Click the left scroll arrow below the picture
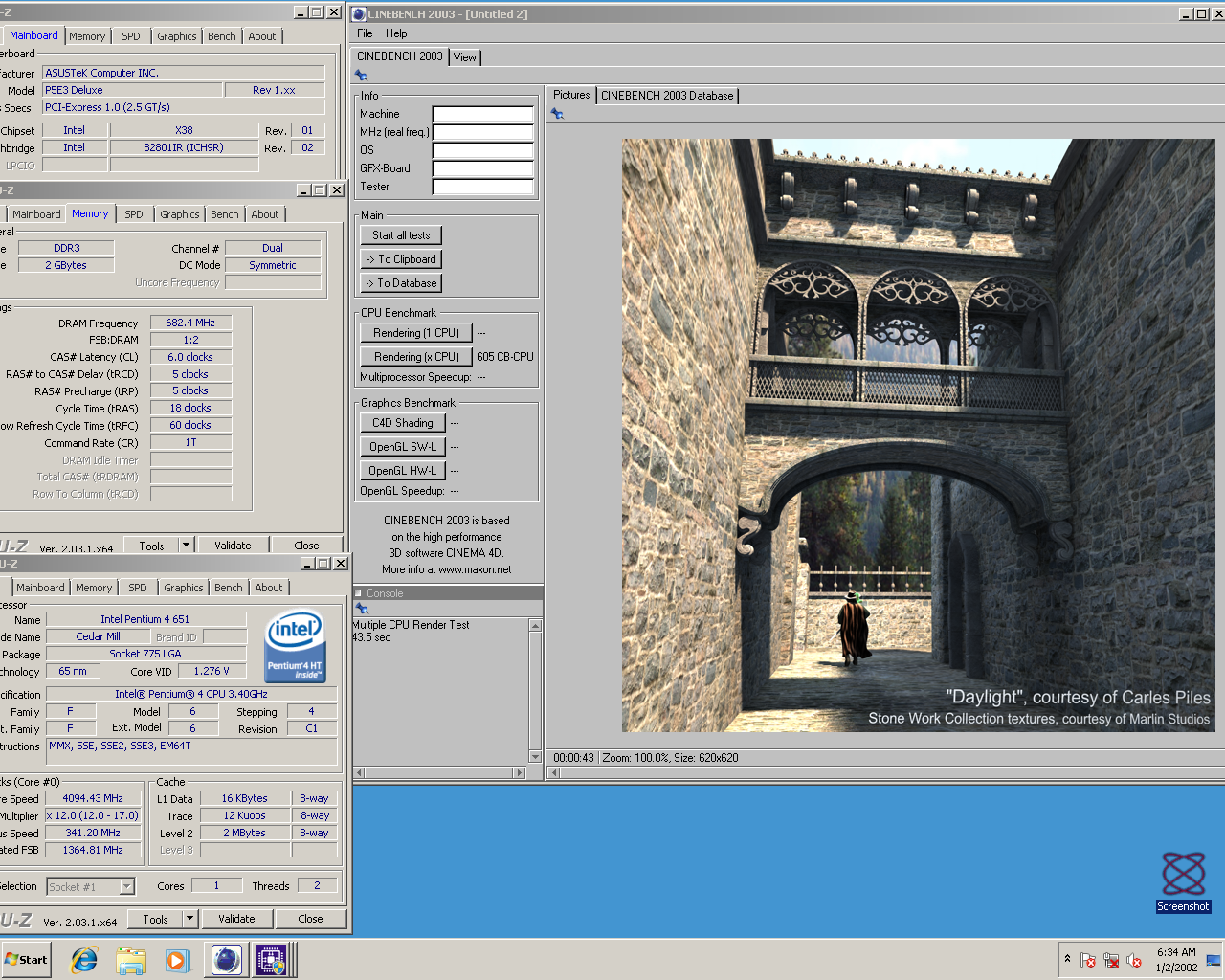 coord(554,772)
